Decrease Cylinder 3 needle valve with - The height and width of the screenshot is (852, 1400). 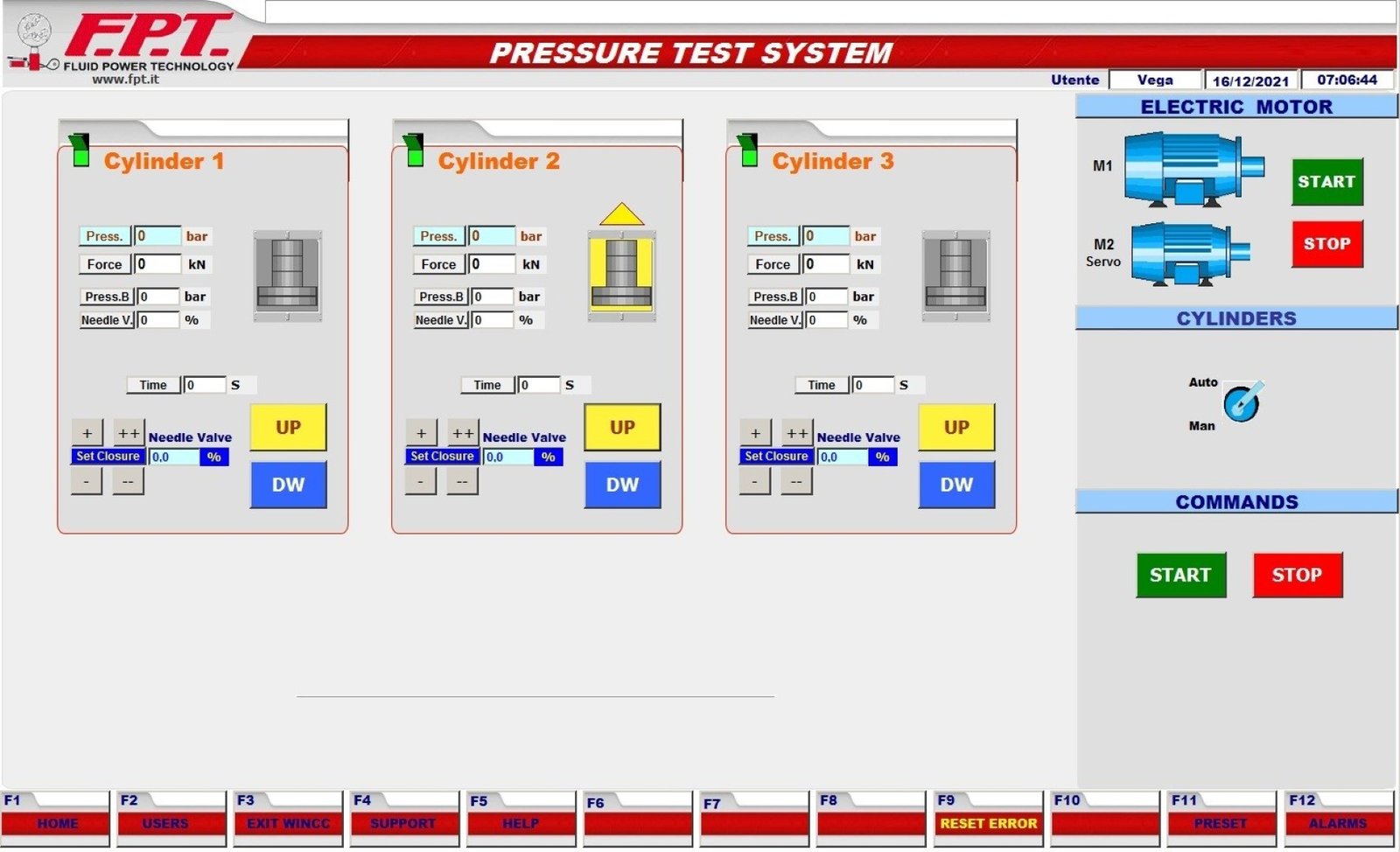tap(755, 481)
